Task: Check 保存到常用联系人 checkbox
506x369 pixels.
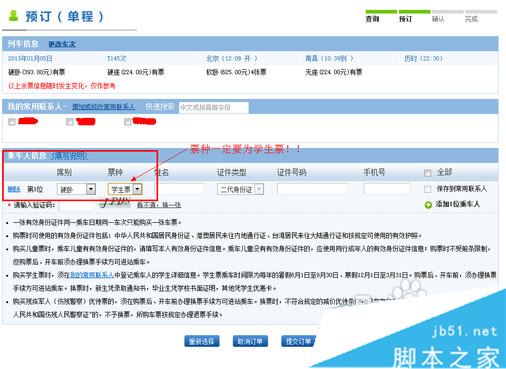Action: click(428, 189)
